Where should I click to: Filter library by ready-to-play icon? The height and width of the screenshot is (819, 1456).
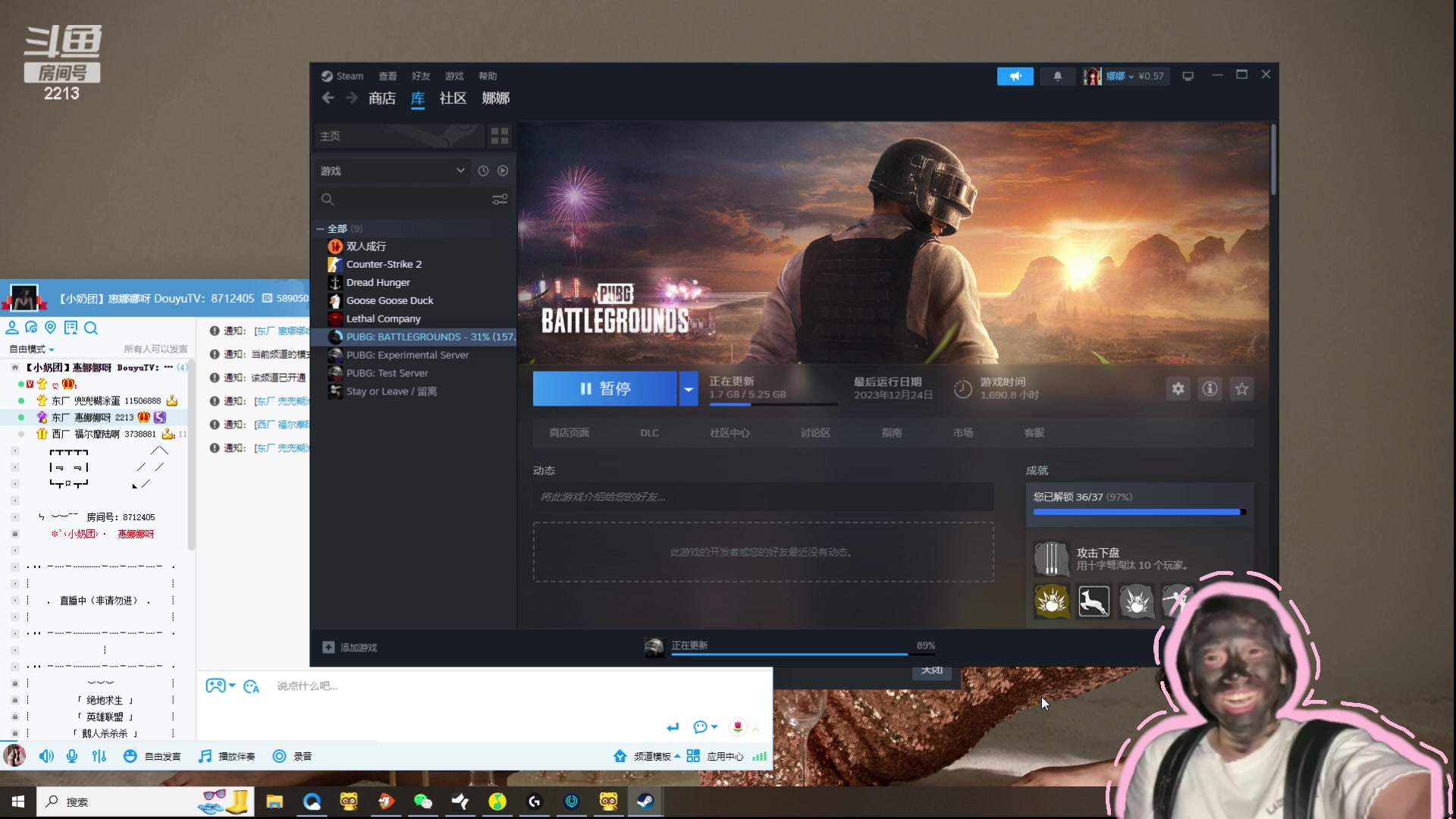pyautogui.click(x=503, y=171)
